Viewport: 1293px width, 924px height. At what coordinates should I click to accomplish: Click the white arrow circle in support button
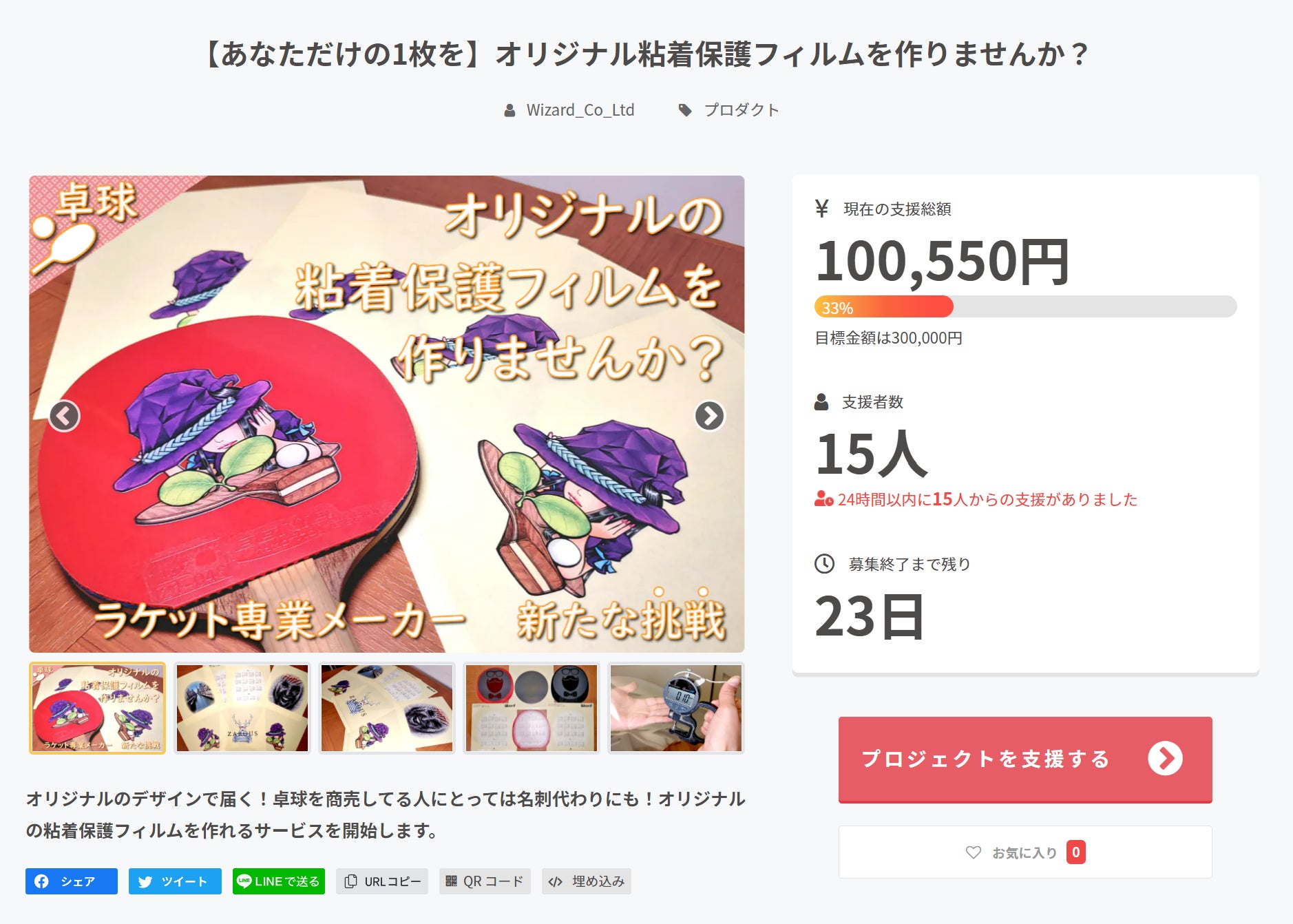[x=1165, y=759]
